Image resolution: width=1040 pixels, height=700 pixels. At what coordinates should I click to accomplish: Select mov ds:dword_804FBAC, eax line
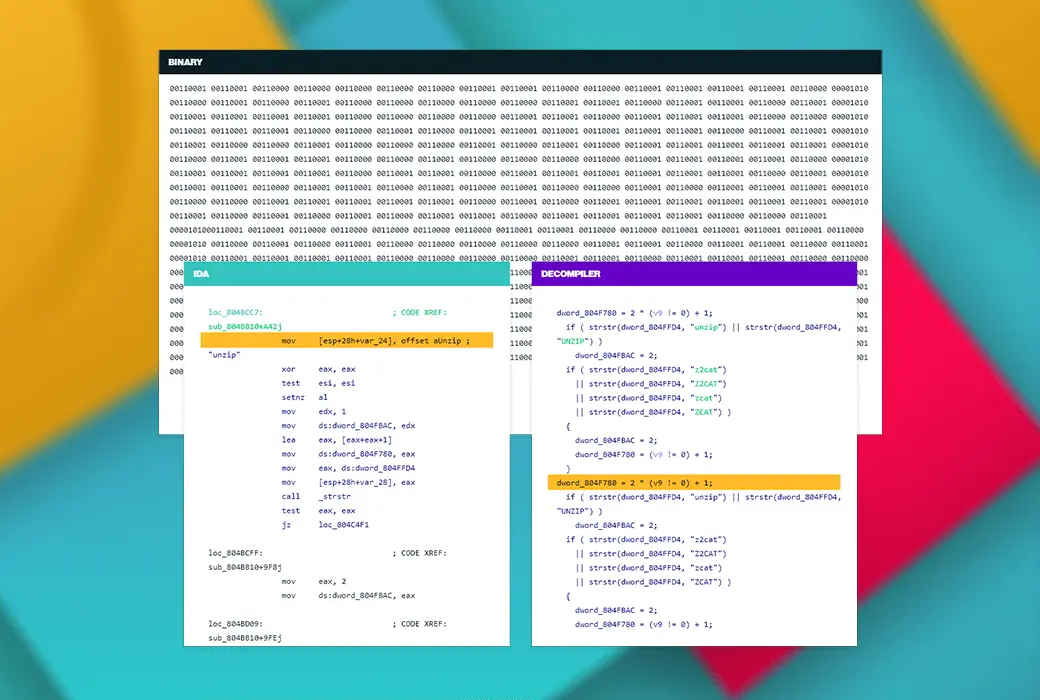click(348, 595)
